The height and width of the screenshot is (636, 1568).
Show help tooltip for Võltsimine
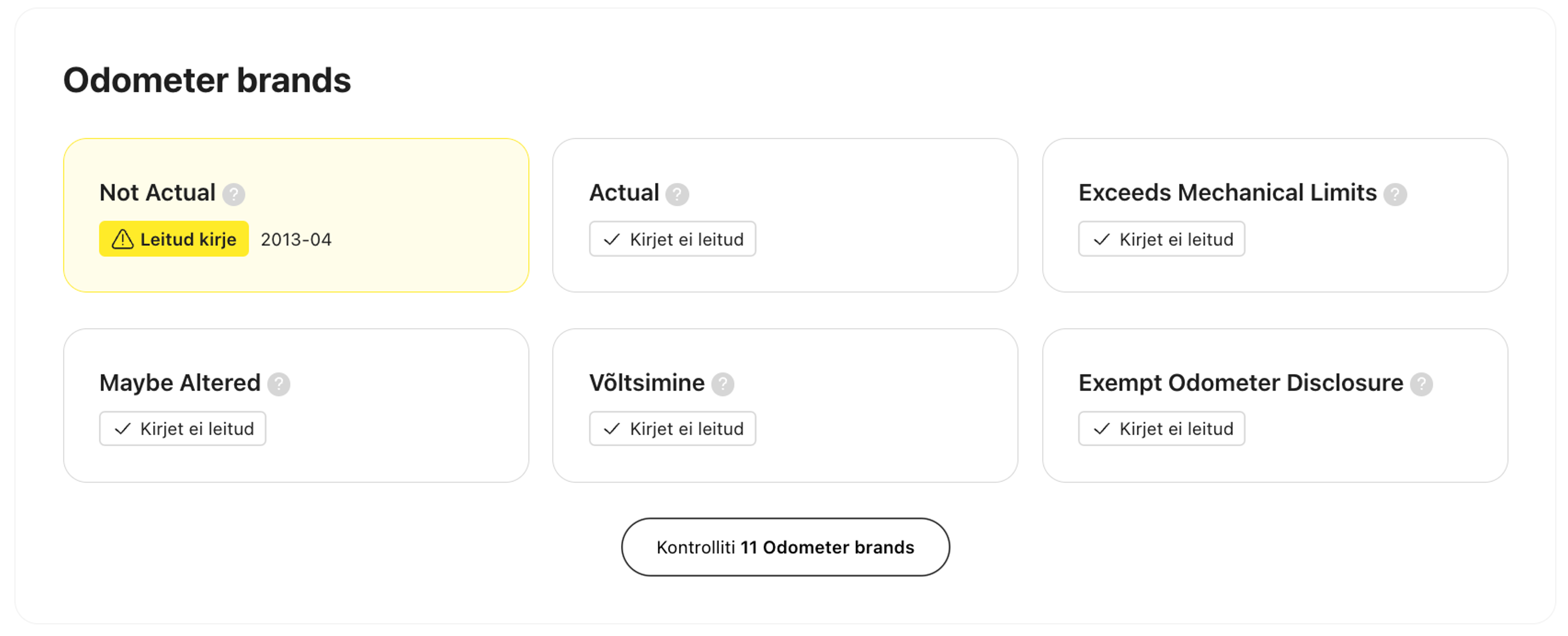pos(722,385)
